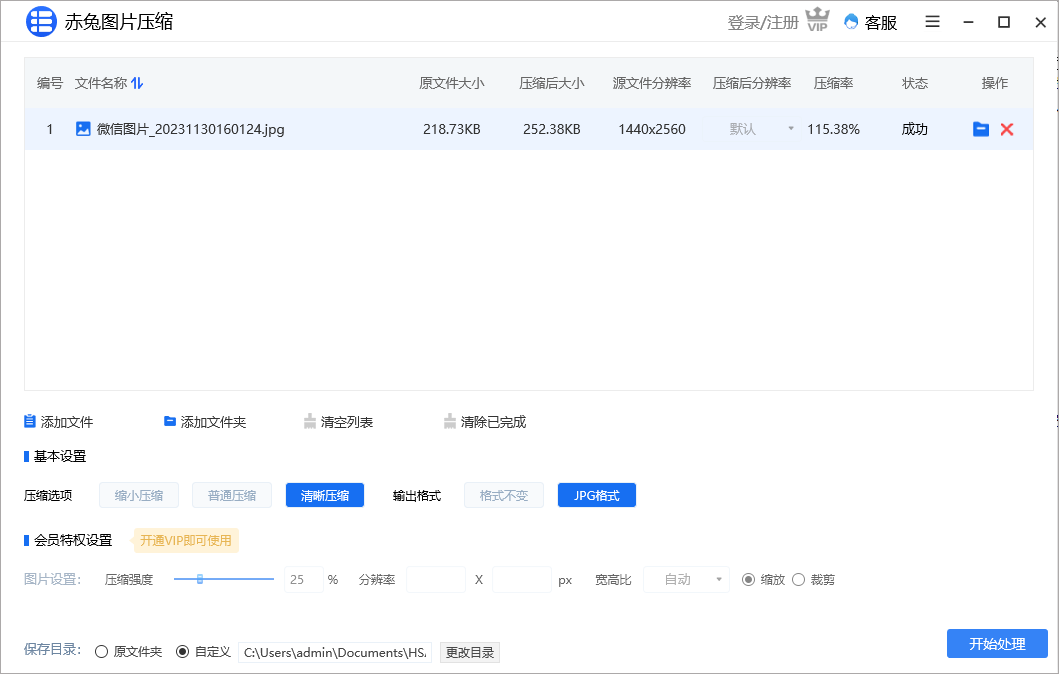
Task: Expand the 自动 aspect ratio dropdown
Action: point(686,579)
